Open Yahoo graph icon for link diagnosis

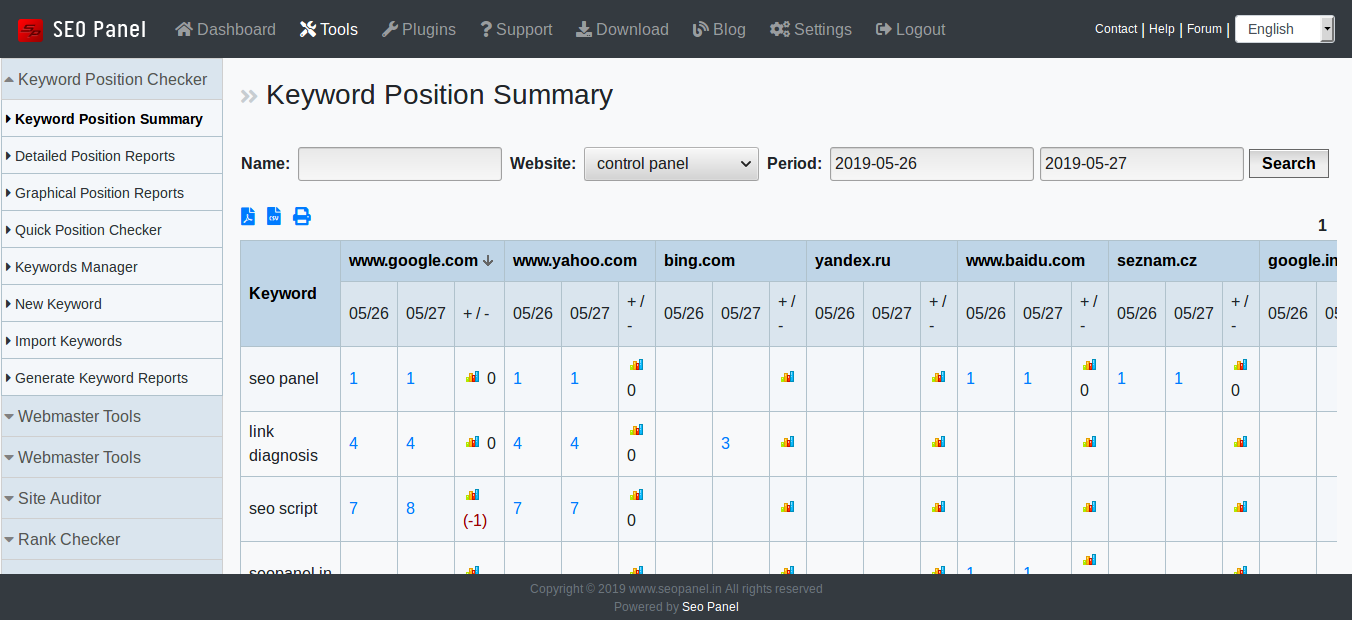click(636, 430)
